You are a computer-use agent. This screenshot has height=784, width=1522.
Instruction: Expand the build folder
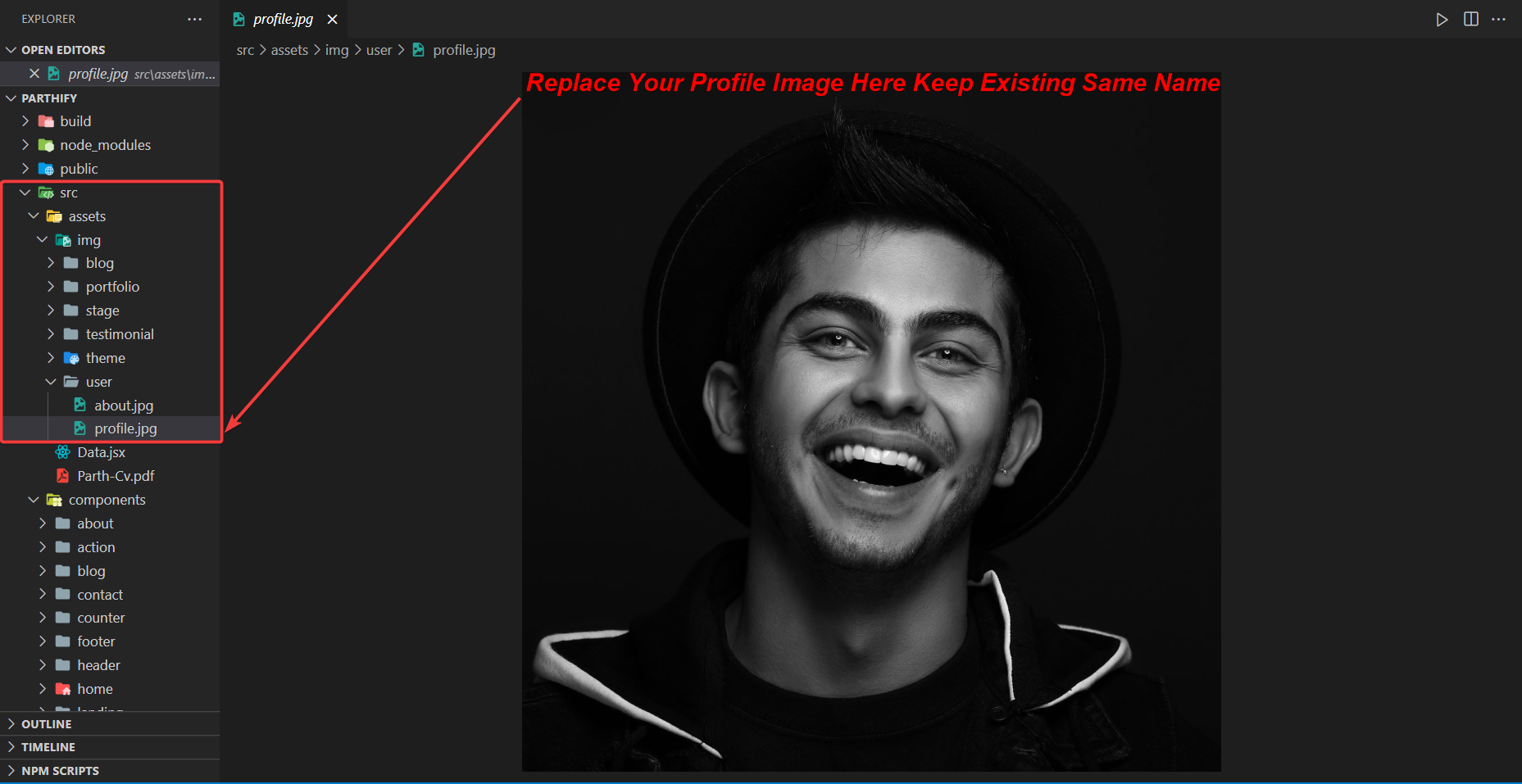[26, 120]
